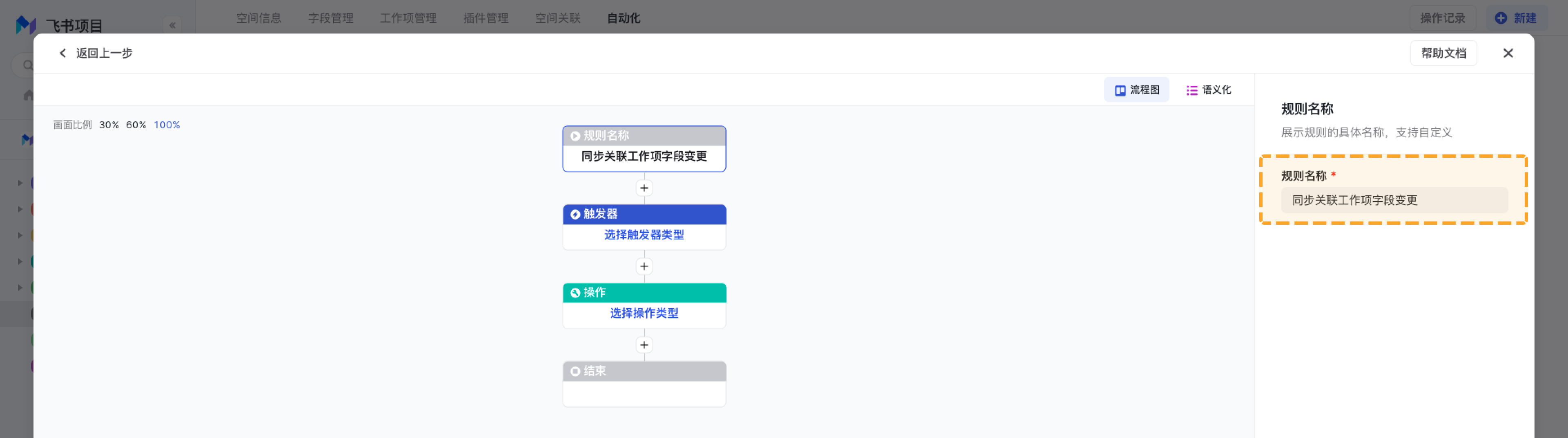
Task: Open 选择操作类型 link
Action: click(644, 314)
